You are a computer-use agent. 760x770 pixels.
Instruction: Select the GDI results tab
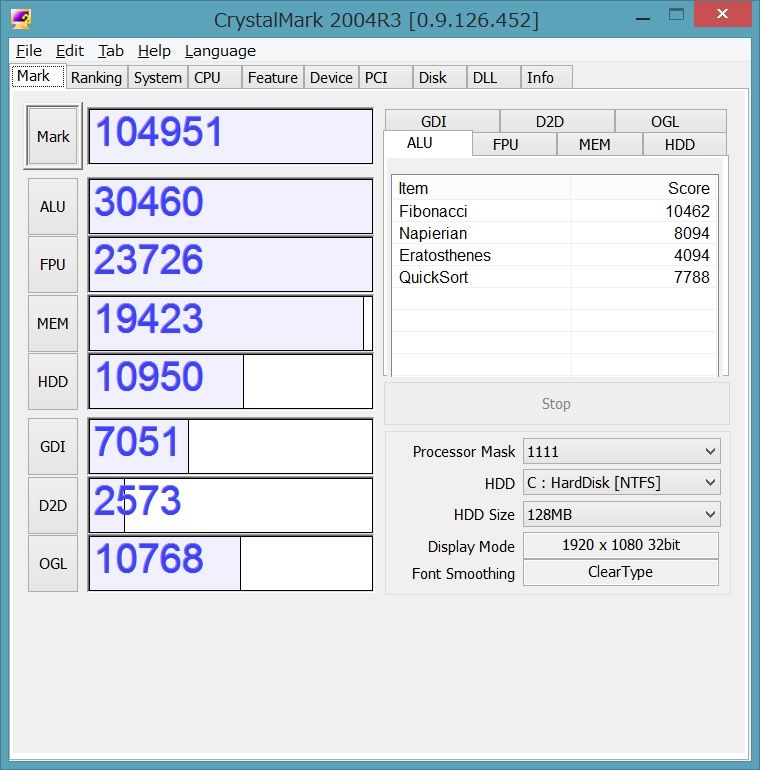pyautogui.click(x=442, y=121)
